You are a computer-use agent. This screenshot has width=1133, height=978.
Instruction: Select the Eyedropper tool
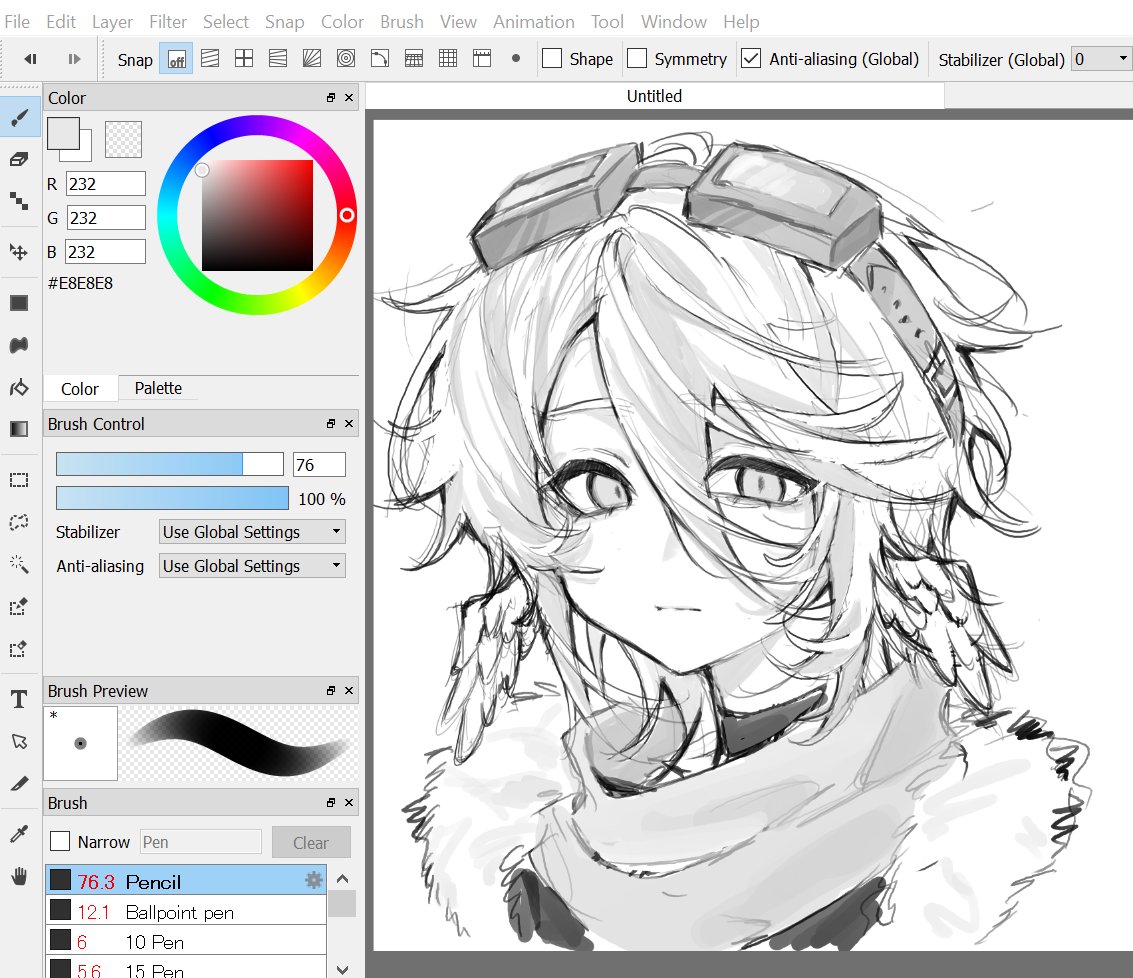pyautogui.click(x=20, y=834)
